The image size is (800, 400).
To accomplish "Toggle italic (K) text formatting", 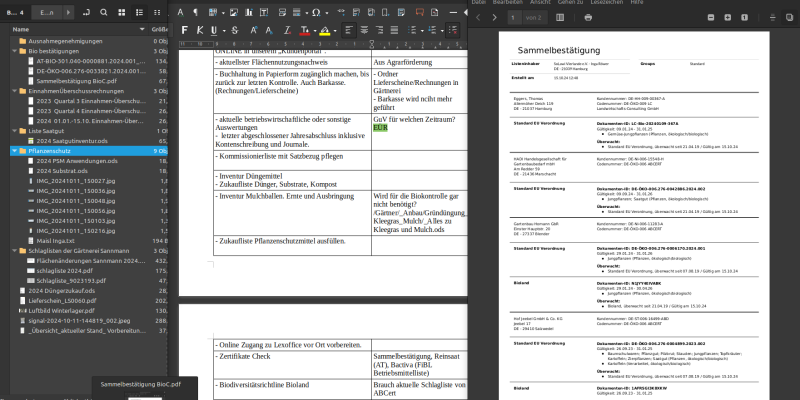I will pos(200,30).
